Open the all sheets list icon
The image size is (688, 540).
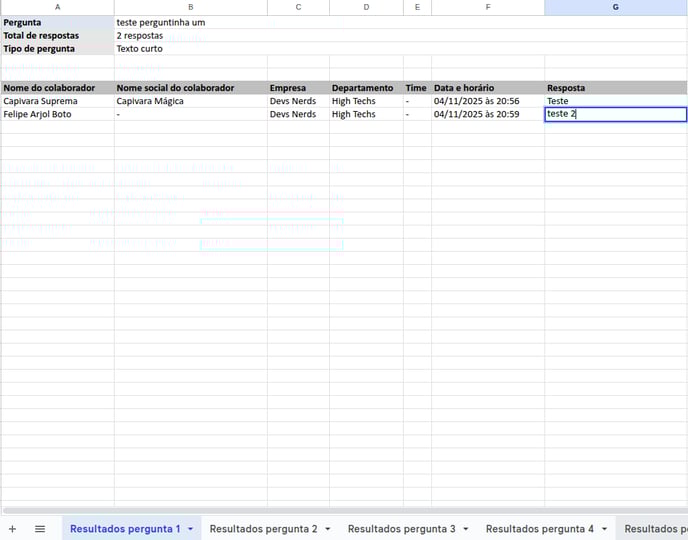40,528
